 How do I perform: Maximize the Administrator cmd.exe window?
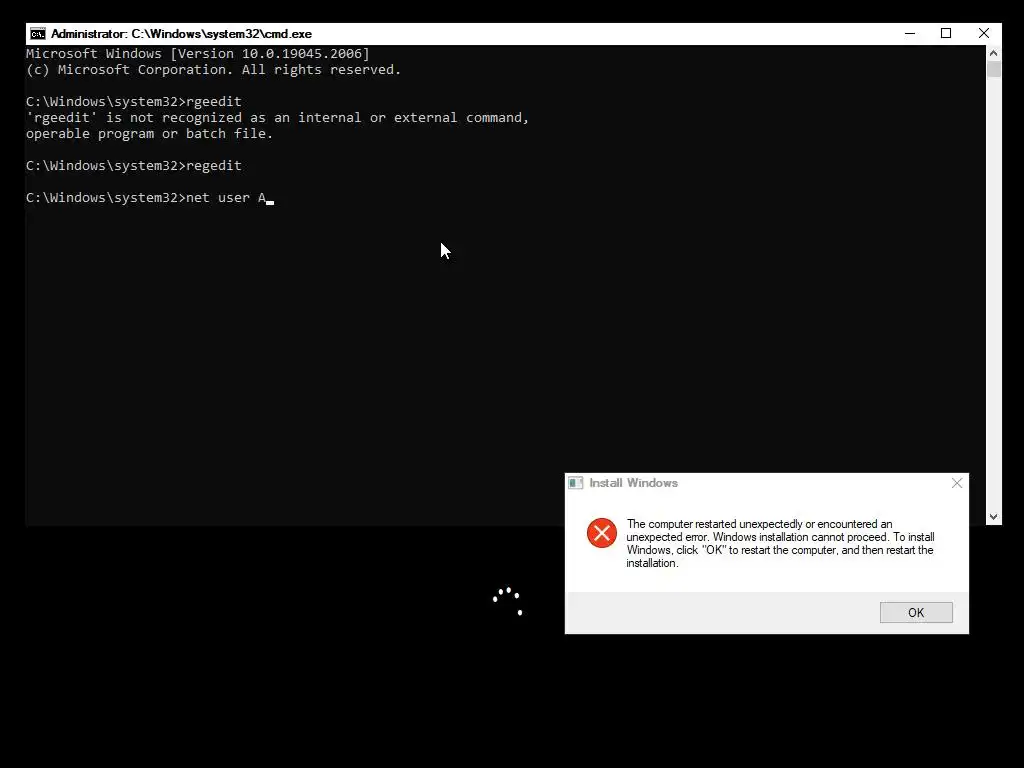pyautogui.click(x=946, y=33)
